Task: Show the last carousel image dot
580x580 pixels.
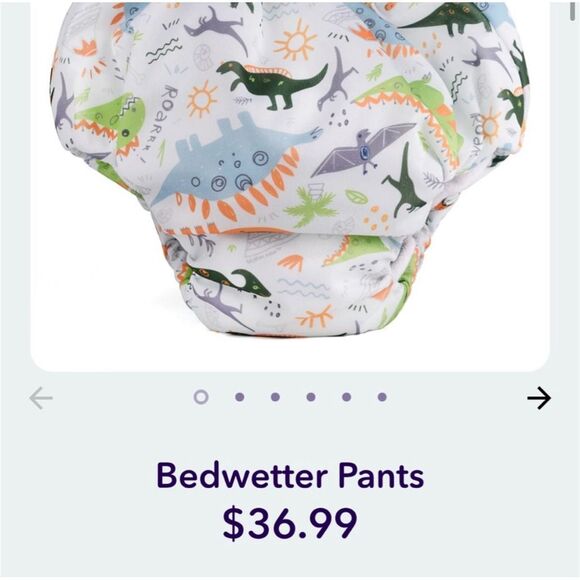Action: click(x=382, y=397)
